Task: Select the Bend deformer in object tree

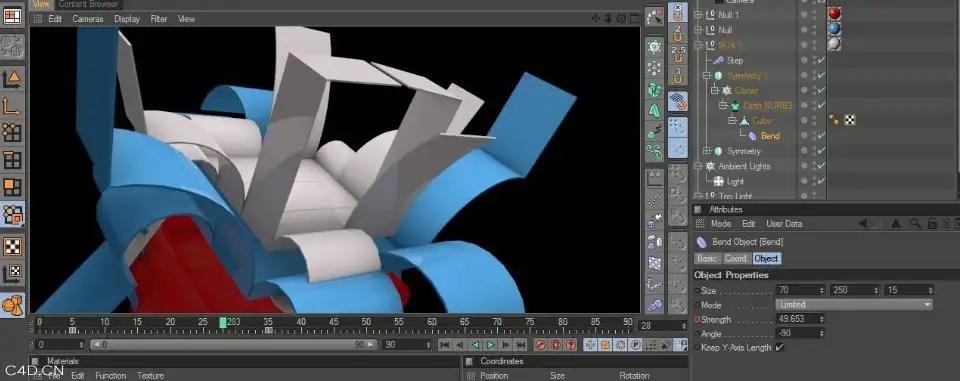Action: click(770, 136)
